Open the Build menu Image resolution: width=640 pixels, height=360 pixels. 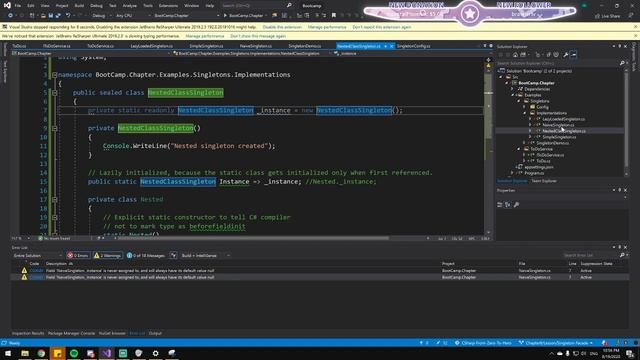(79, 6)
